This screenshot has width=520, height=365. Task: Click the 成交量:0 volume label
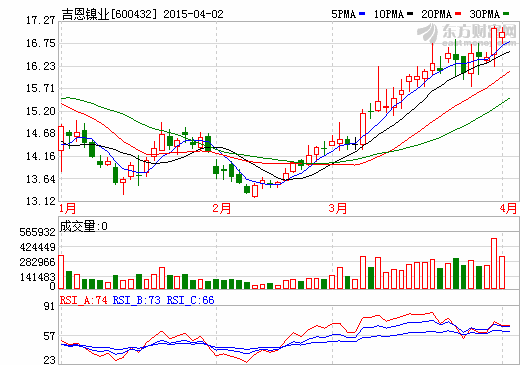tap(84, 226)
